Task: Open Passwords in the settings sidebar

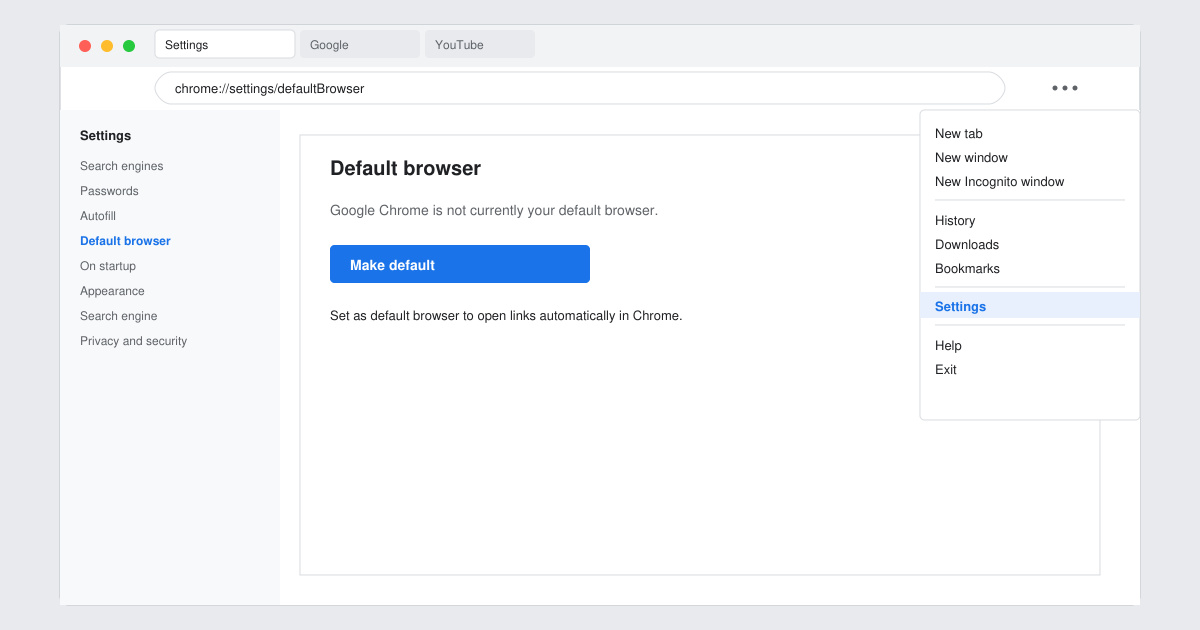Action: (x=109, y=191)
